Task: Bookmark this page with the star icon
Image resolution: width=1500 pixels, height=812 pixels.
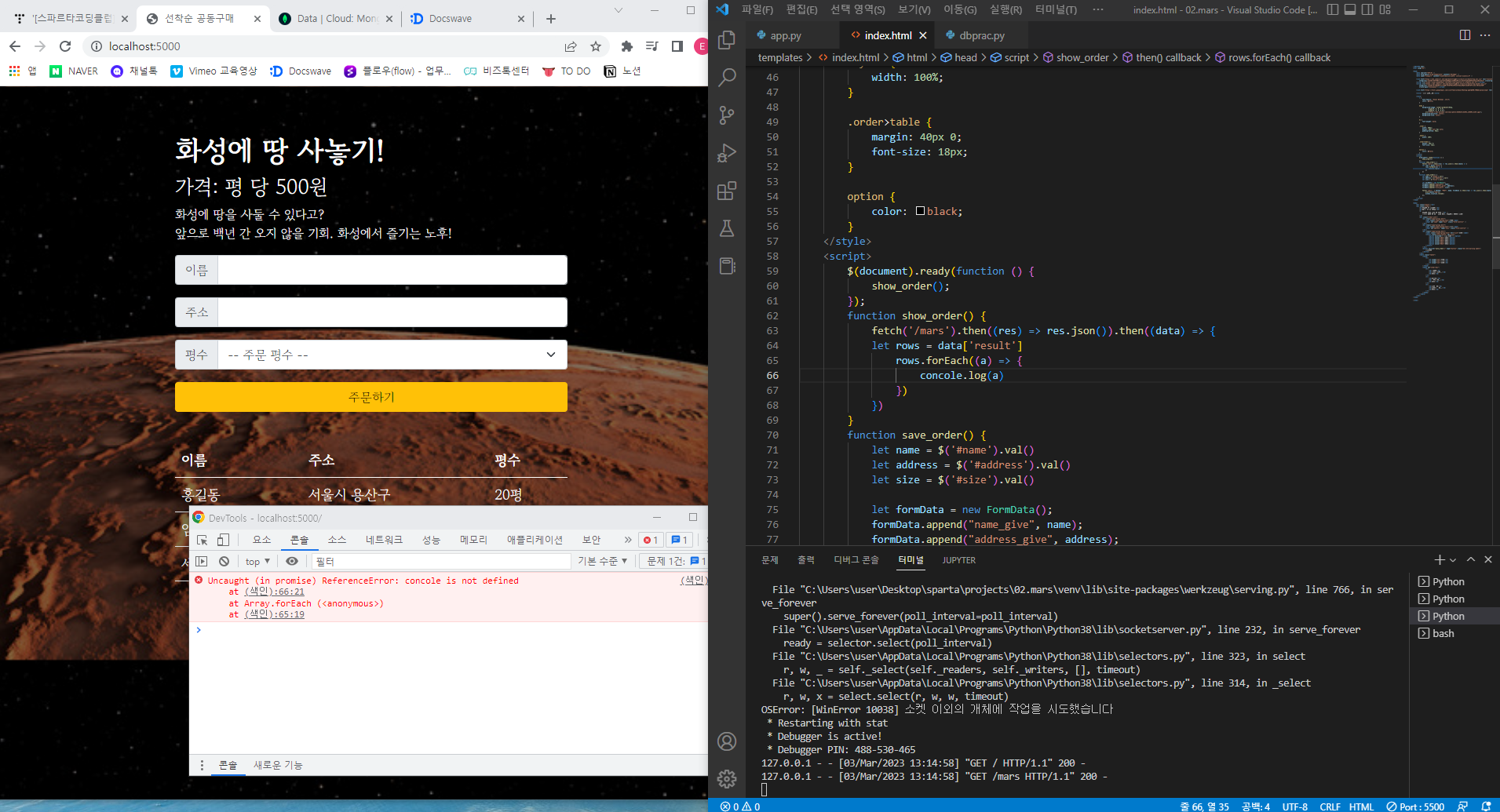Action: tap(596, 46)
